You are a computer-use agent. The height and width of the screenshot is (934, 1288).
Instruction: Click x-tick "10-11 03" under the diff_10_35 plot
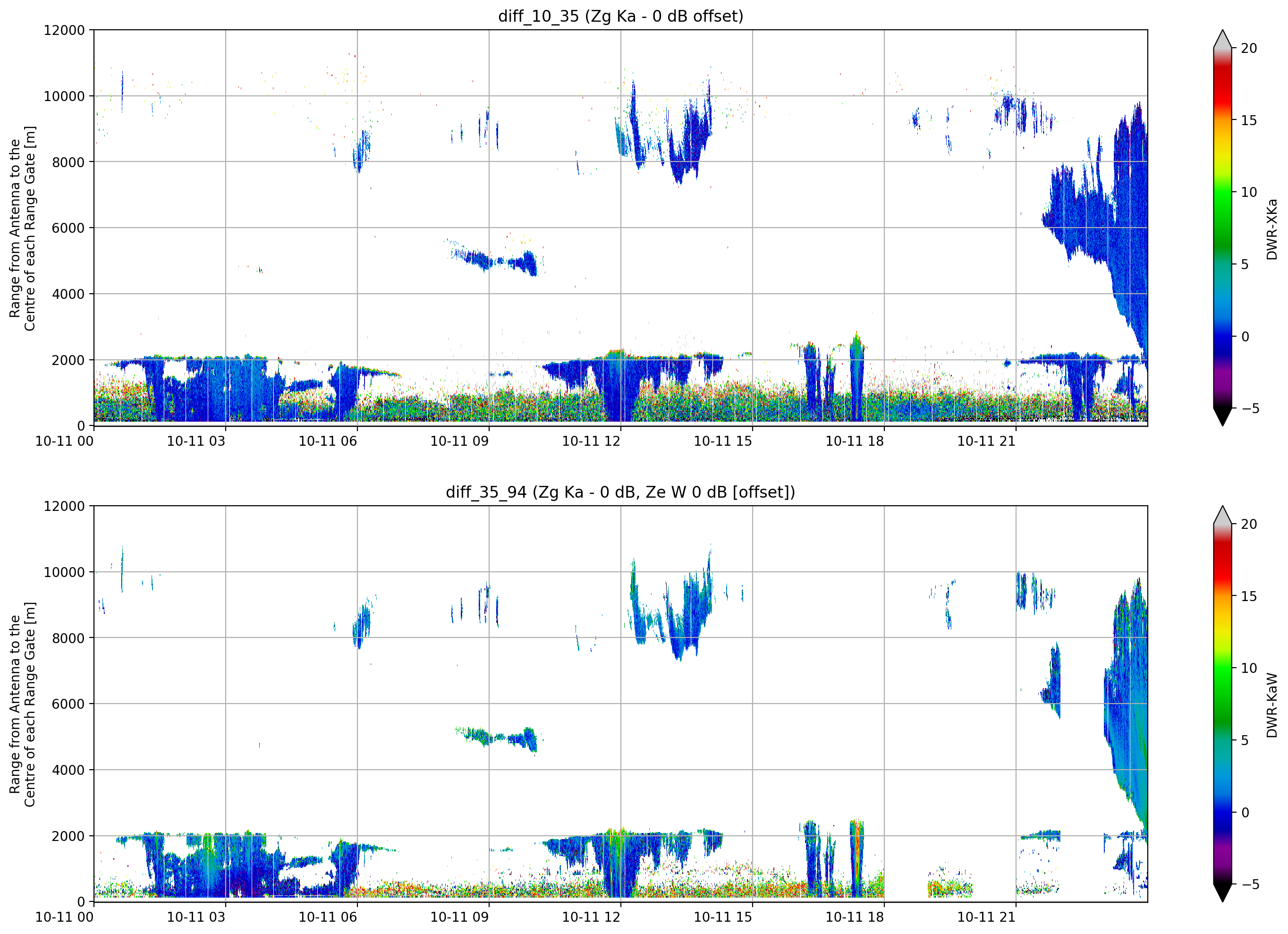pos(196,442)
